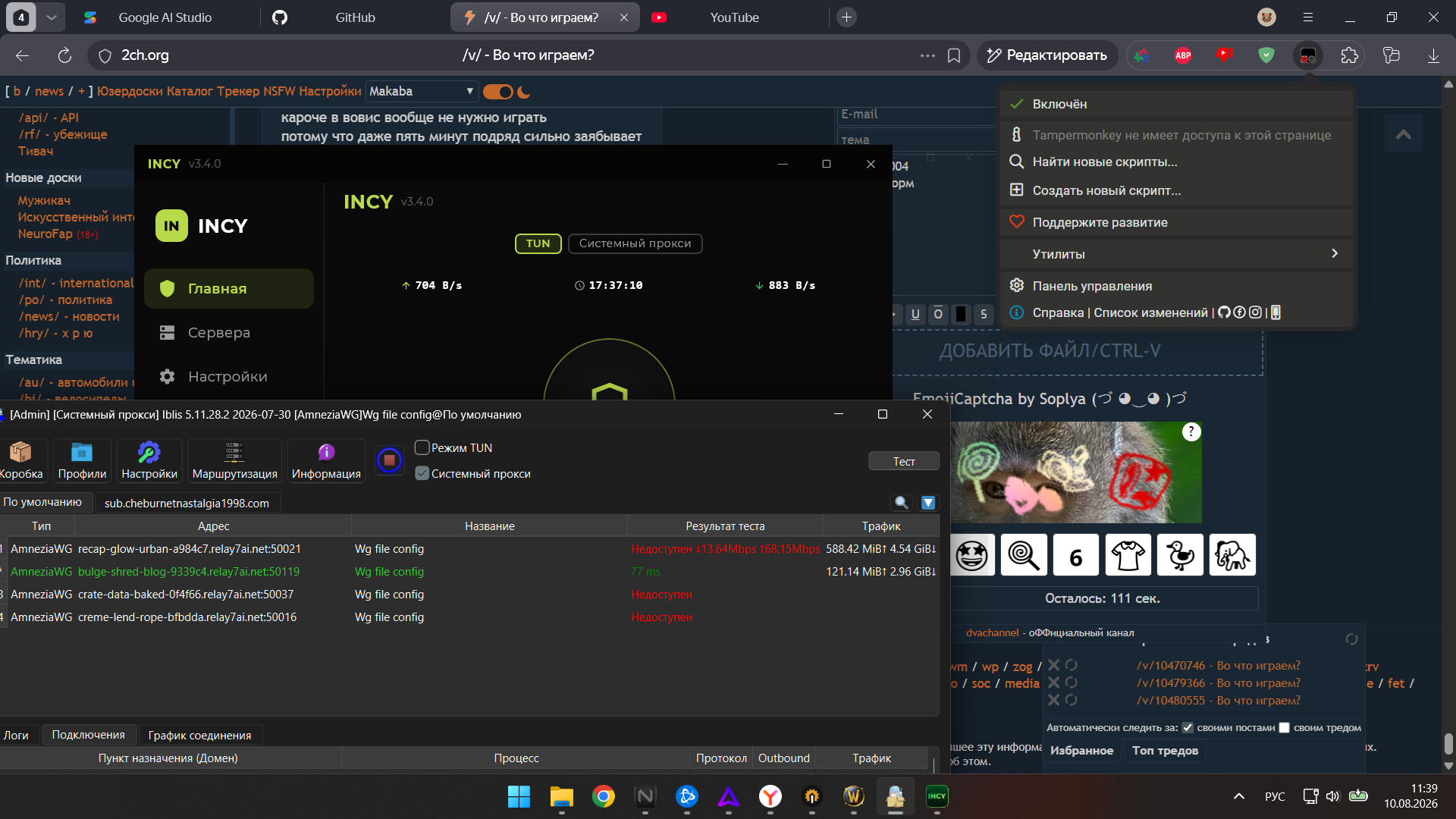
Task: Toggle the orange night-mode switch on 2ch
Action: click(498, 92)
